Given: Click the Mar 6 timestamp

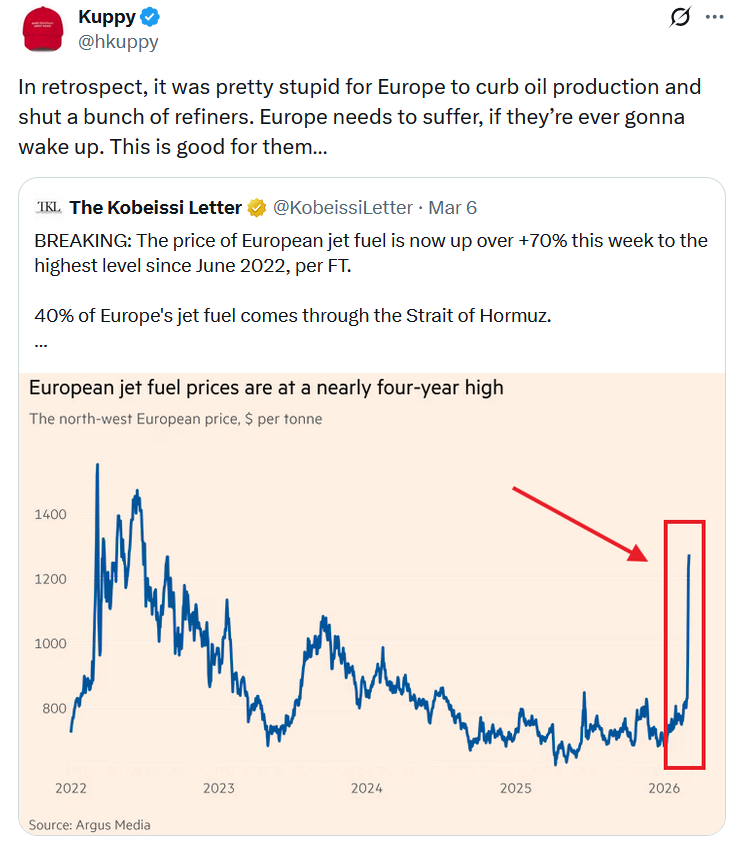Looking at the screenshot, I should (x=452, y=208).
